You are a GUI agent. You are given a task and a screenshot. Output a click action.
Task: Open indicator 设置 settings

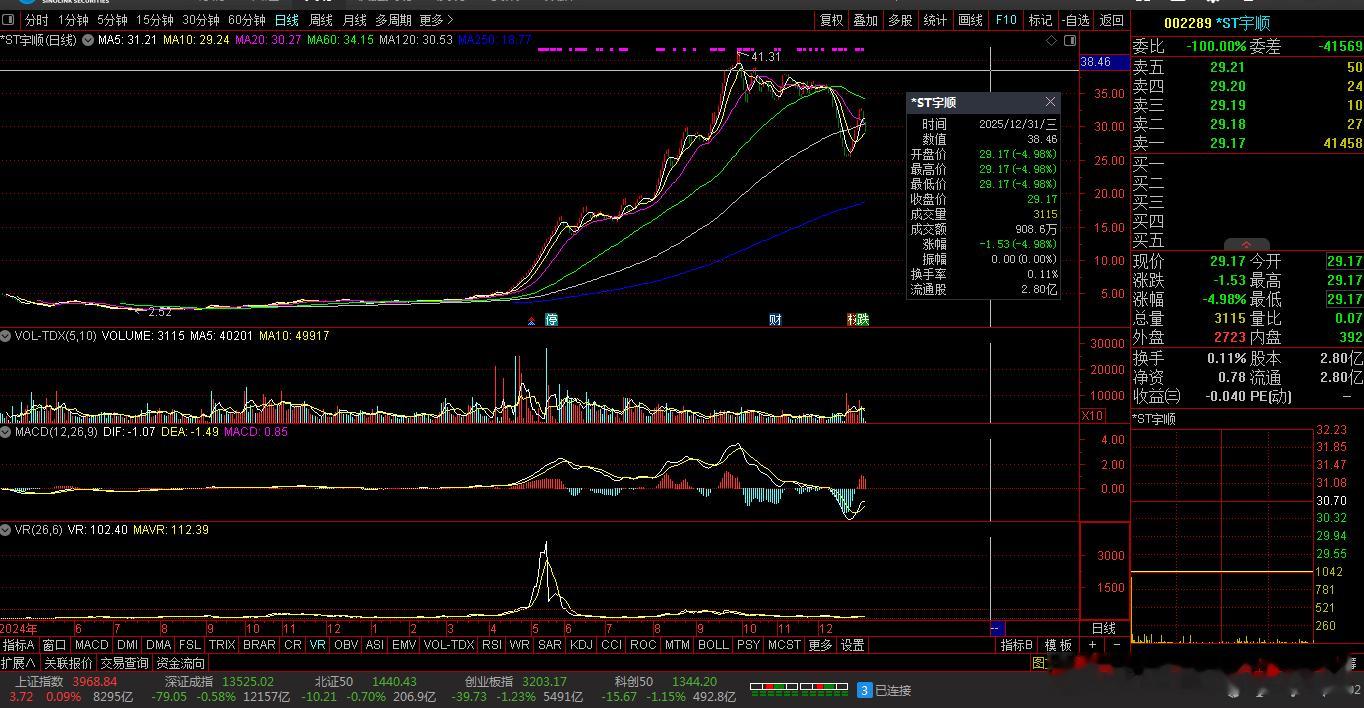(852, 645)
